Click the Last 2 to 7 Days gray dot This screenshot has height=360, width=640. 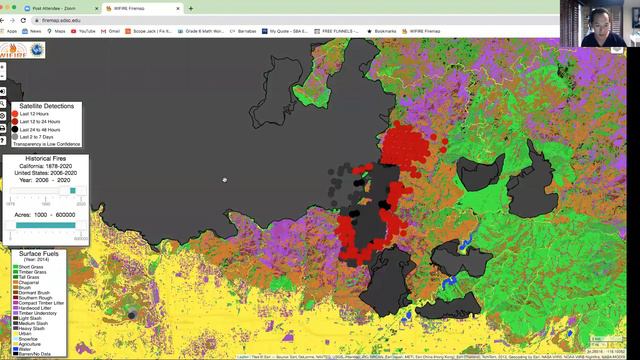coord(15,137)
